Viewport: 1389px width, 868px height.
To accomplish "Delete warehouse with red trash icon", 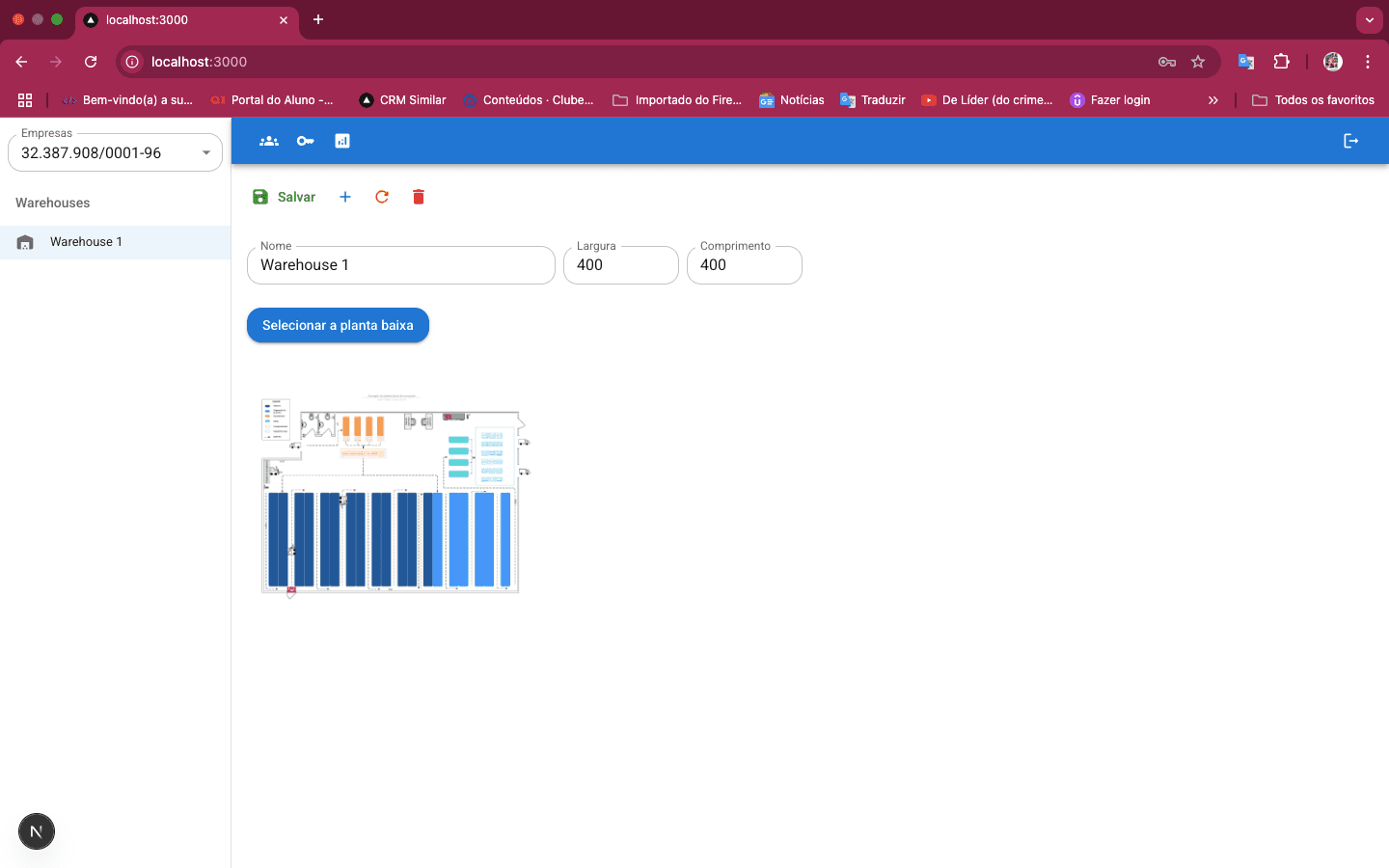I will (419, 197).
